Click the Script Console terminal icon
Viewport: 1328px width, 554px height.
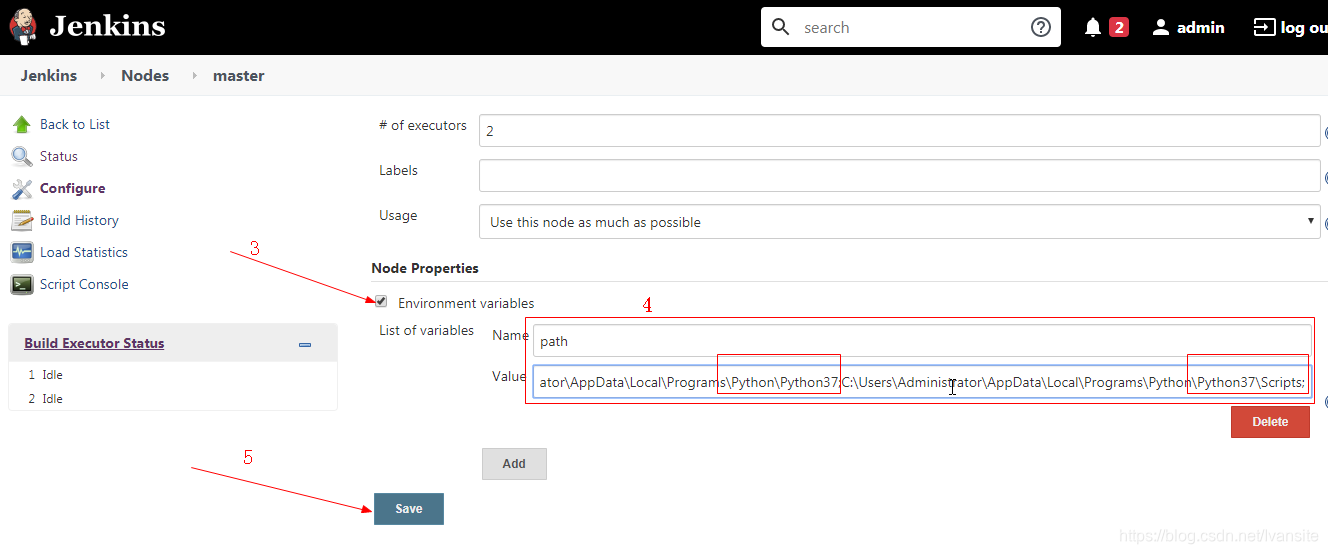click(x=22, y=285)
